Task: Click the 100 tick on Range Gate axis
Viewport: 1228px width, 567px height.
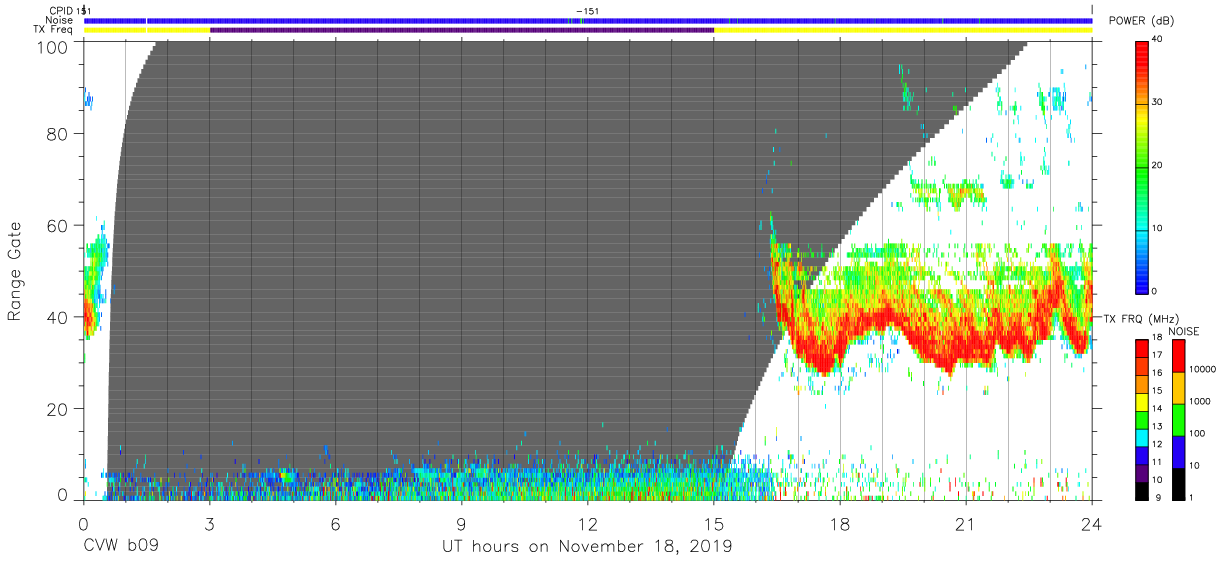Action: 54,46
